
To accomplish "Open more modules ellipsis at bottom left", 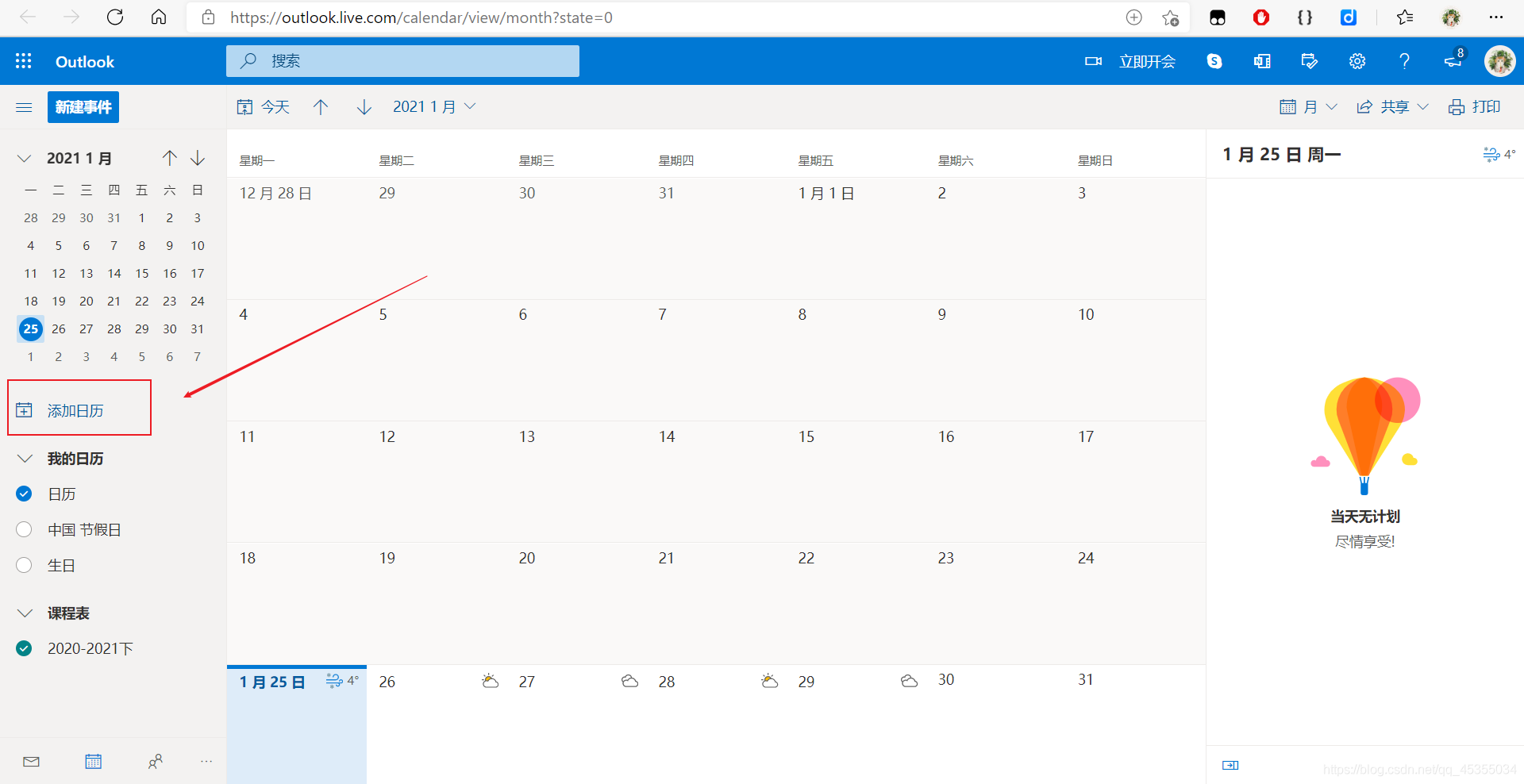I will pyautogui.click(x=206, y=762).
